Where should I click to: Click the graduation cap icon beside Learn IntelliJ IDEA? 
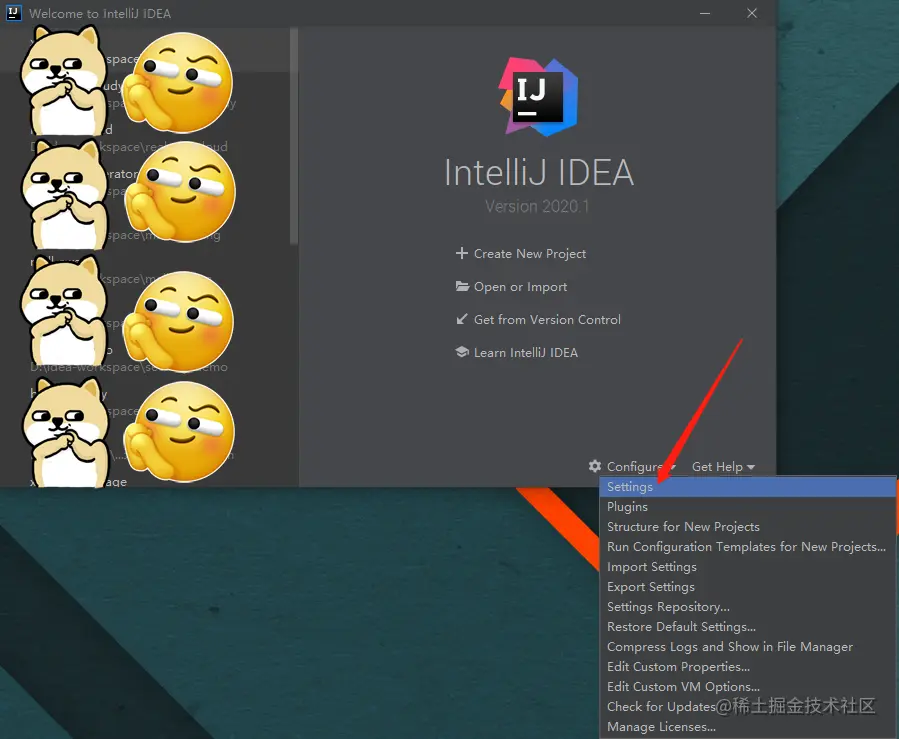[462, 352]
